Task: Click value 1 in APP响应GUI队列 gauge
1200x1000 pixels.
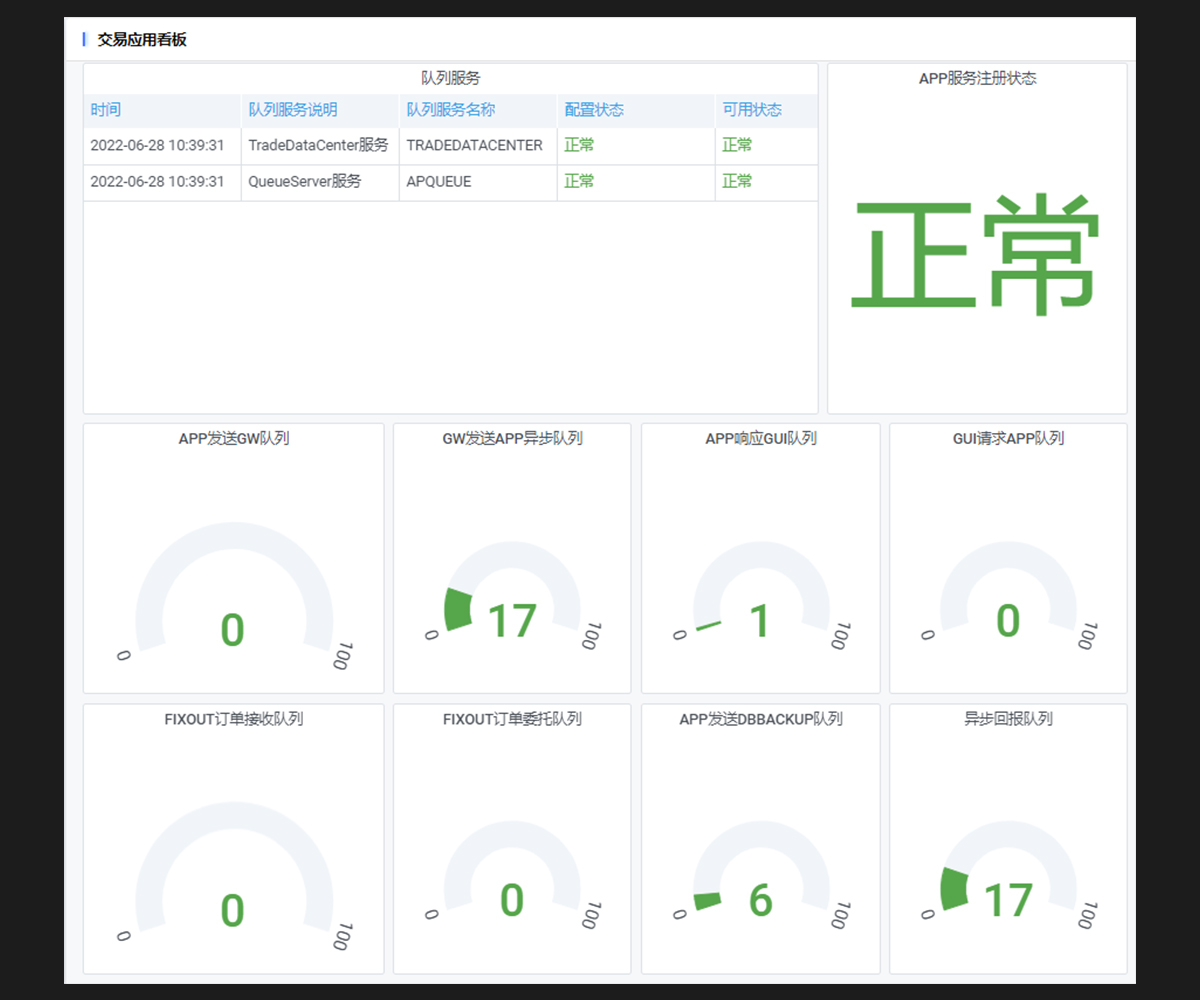Action: 760,621
